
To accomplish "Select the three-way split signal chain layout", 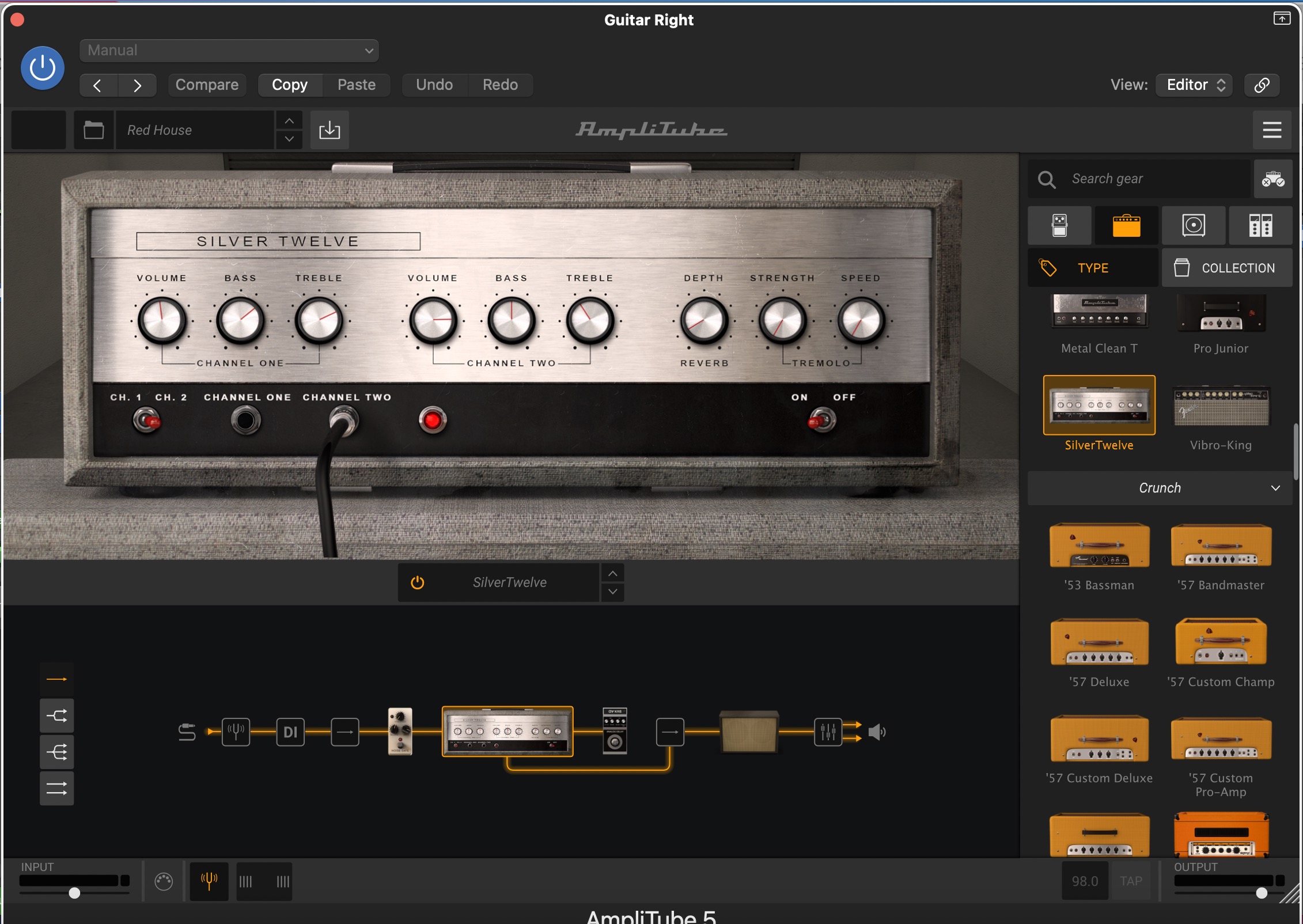I will [x=56, y=752].
